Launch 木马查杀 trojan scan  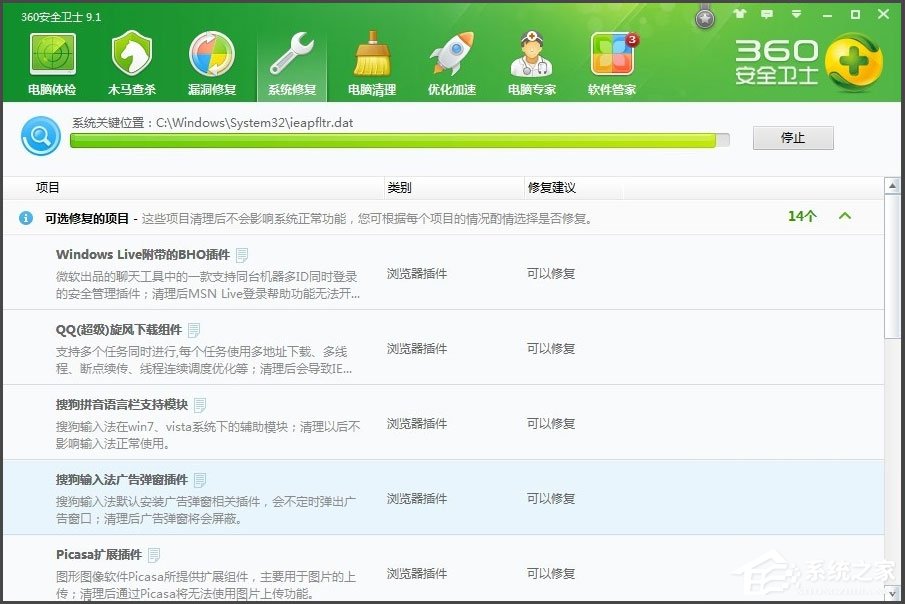(x=131, y=60)
